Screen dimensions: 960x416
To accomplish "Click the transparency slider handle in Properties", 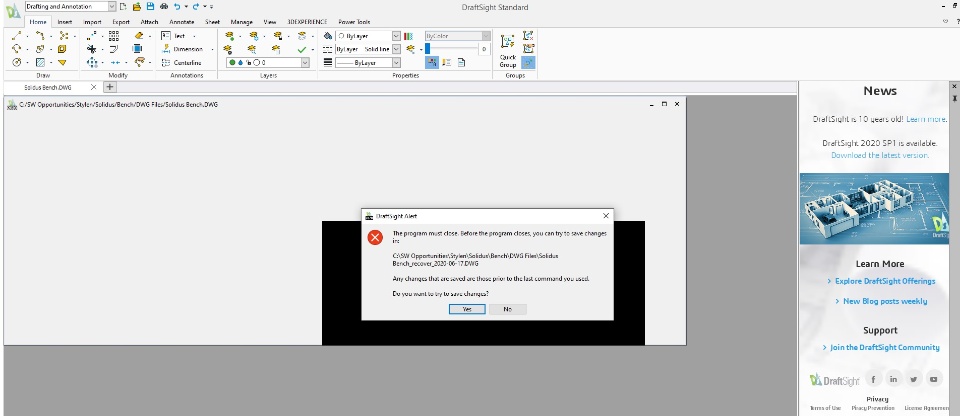I will pyautogui.click(x=427, y=48).
